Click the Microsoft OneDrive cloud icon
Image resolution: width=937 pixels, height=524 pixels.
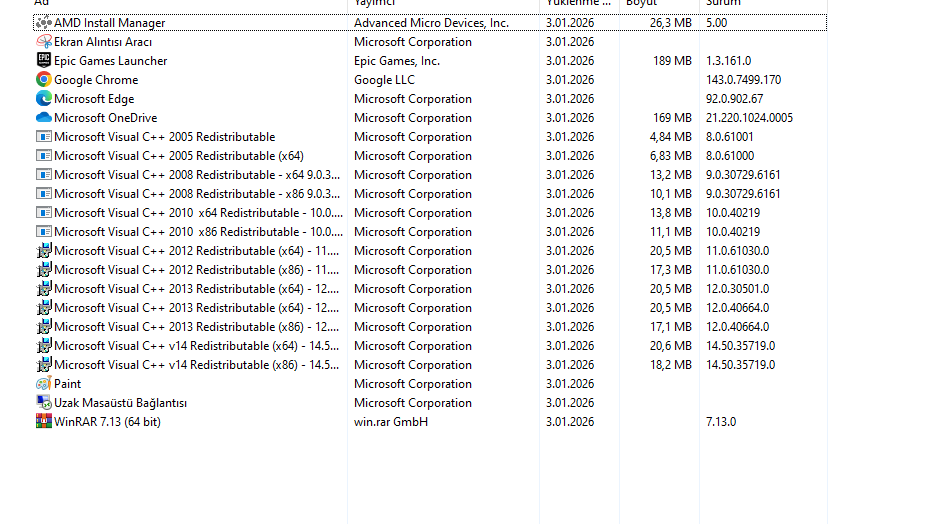coord(44,118)
